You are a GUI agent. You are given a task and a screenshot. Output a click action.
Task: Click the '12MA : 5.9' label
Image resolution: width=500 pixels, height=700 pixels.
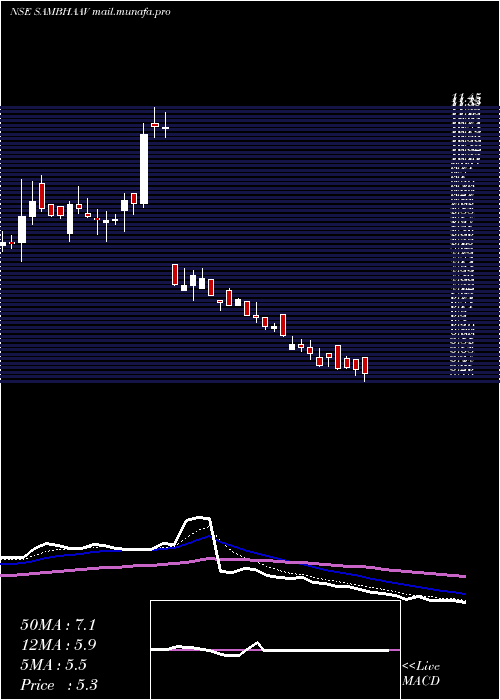58,645
